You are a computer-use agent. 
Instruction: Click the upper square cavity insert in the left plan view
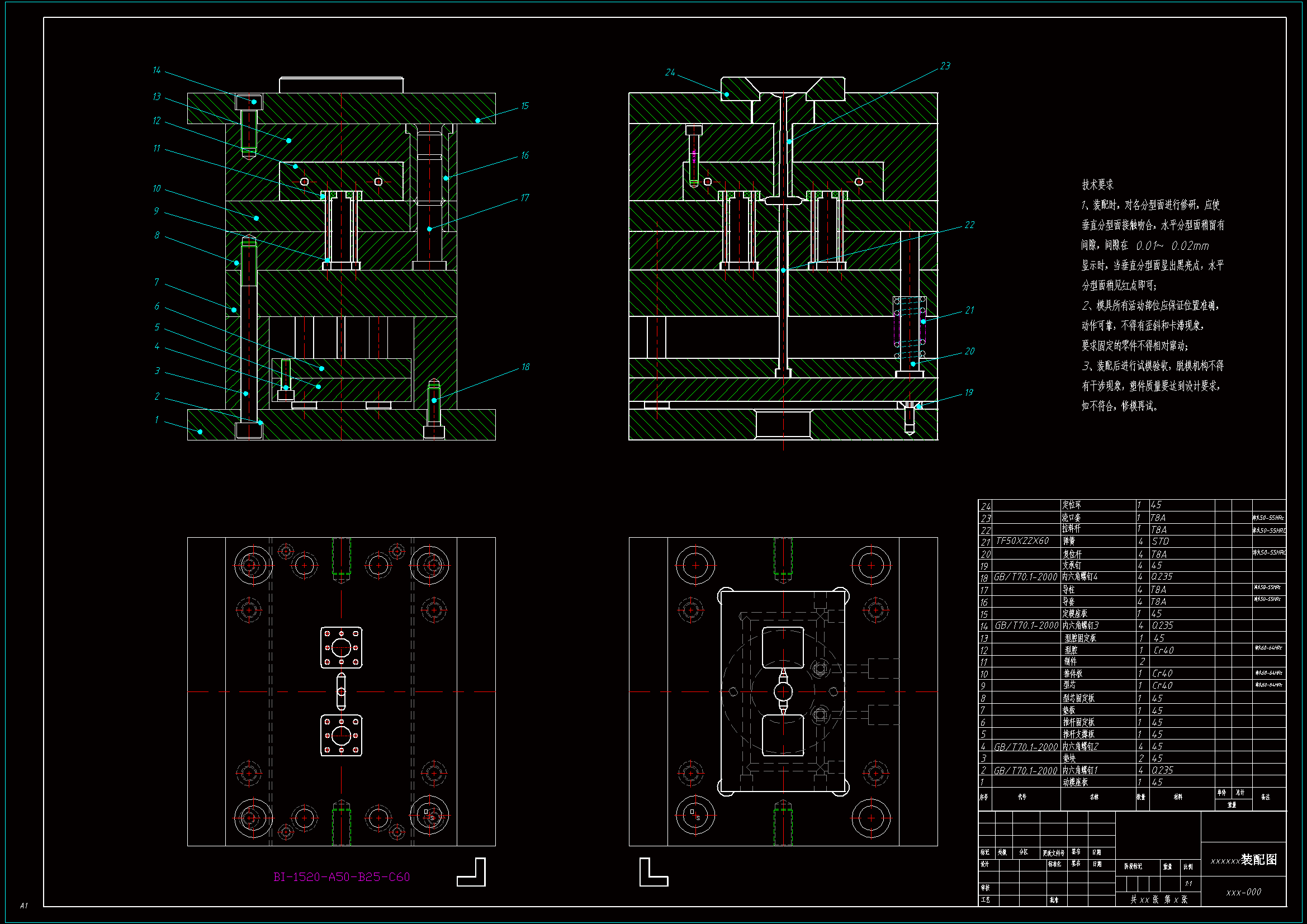pyautogui.click(x=341, y=647)
